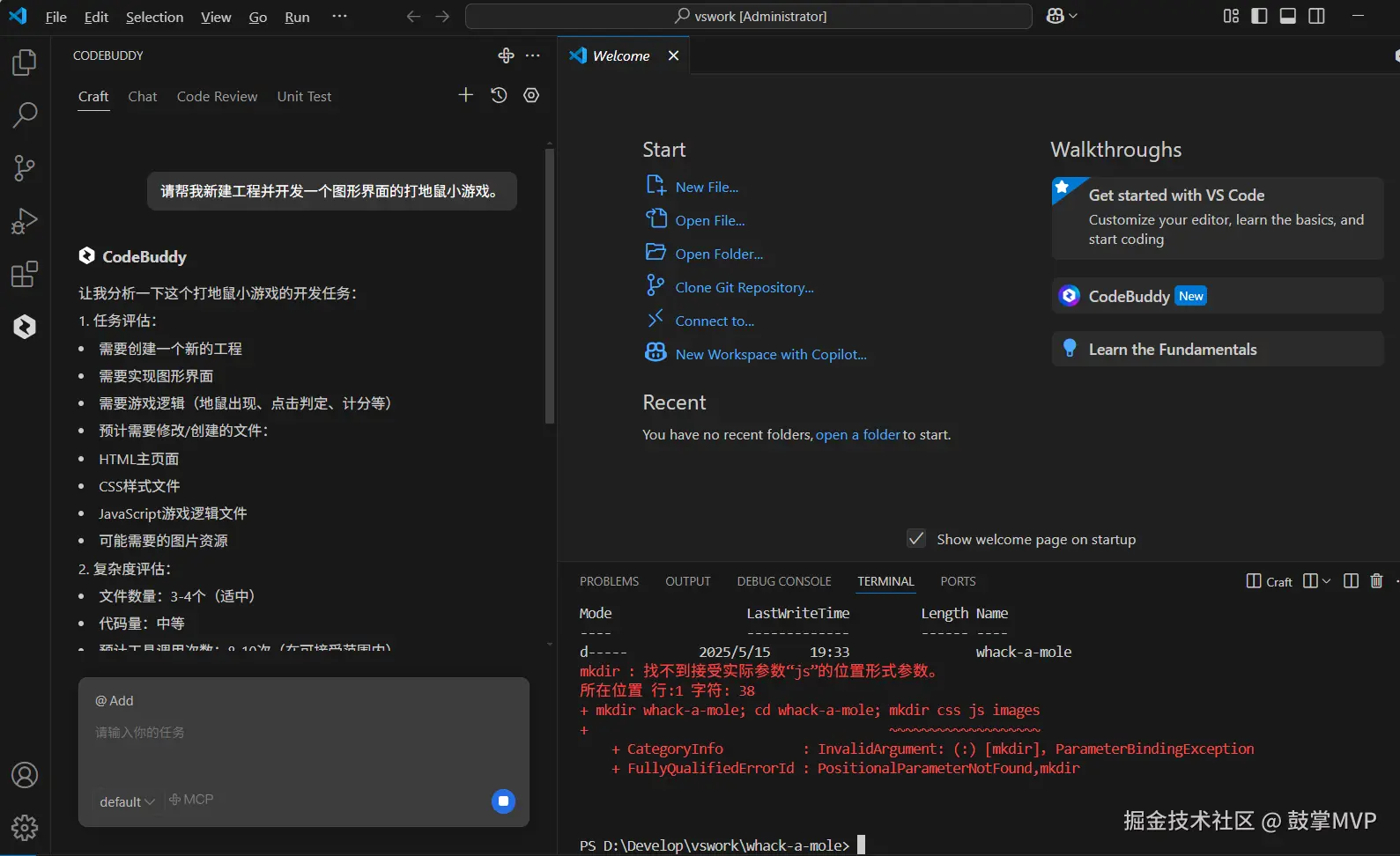
Task: Click New File link
Action: pyautogui.click(x=707, y=187)
